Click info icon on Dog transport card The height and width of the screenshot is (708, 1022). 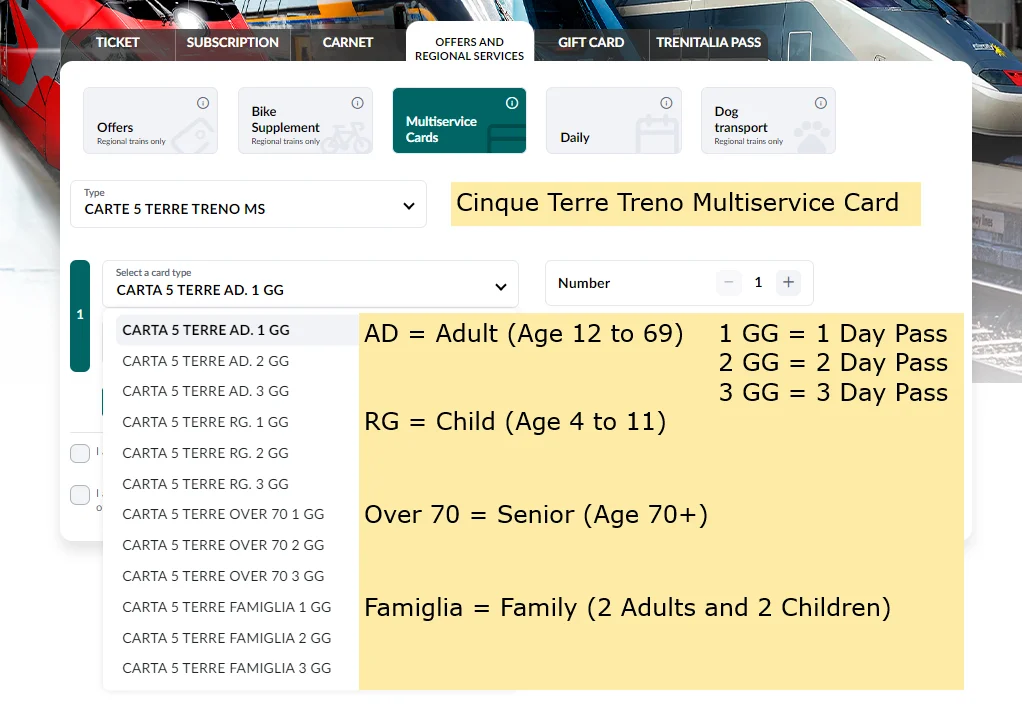(x=821, y=103)
